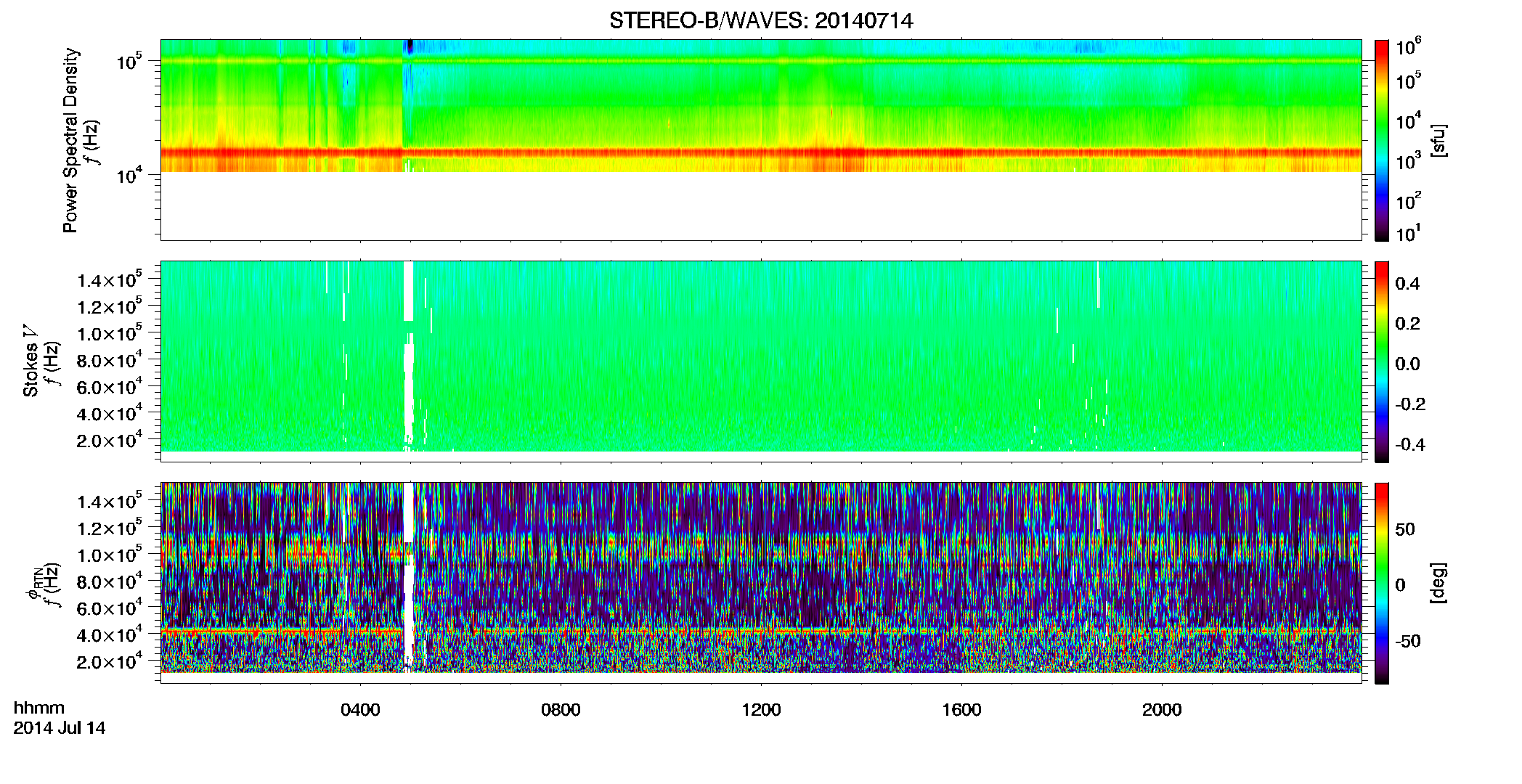
Task: Click the [sfu] units label
Action: [x=1437, y=140]
